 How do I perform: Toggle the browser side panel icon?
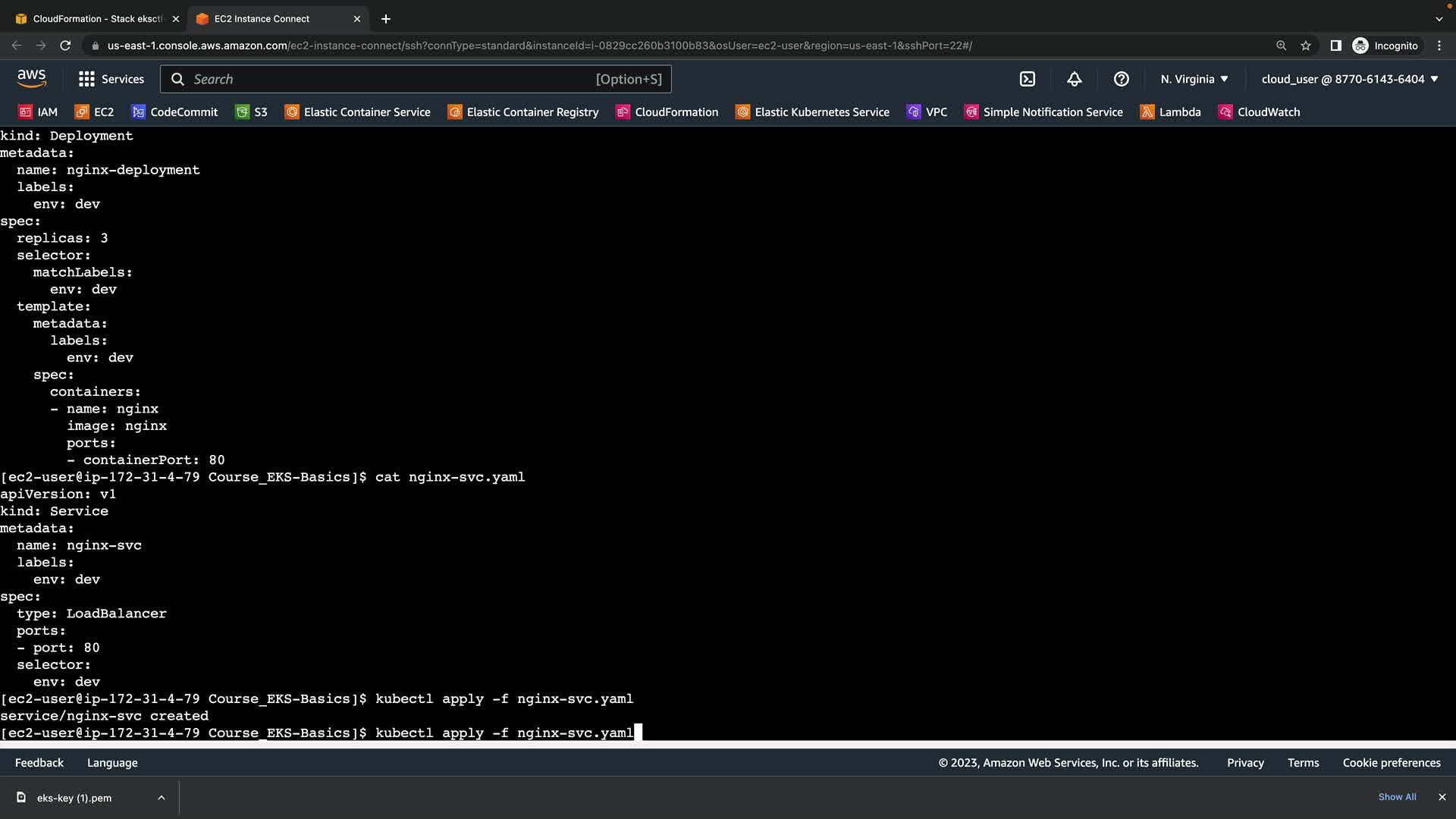tap(1335, 45)
